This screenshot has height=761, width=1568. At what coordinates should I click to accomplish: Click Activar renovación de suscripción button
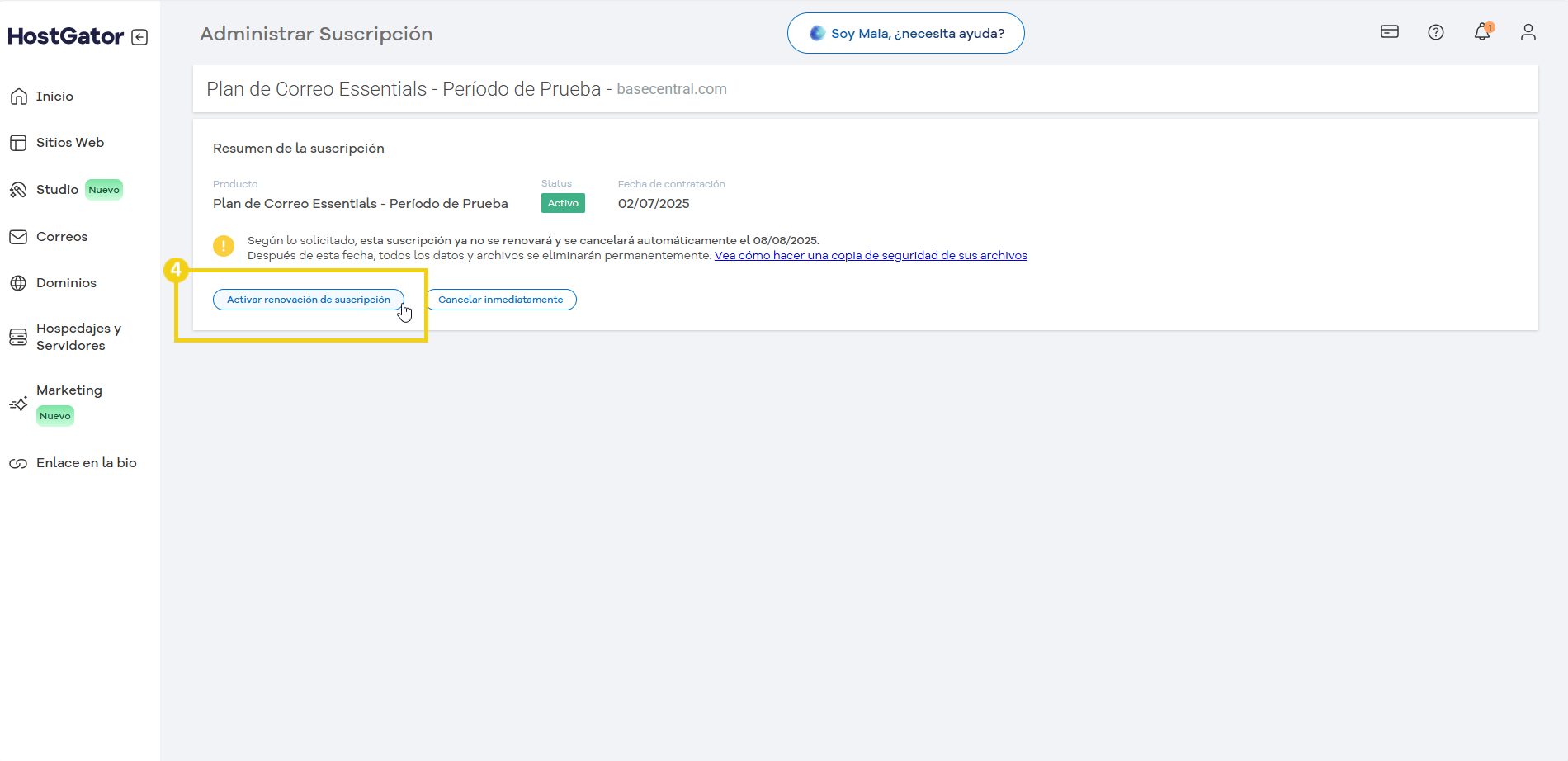[x=309, y=300]
